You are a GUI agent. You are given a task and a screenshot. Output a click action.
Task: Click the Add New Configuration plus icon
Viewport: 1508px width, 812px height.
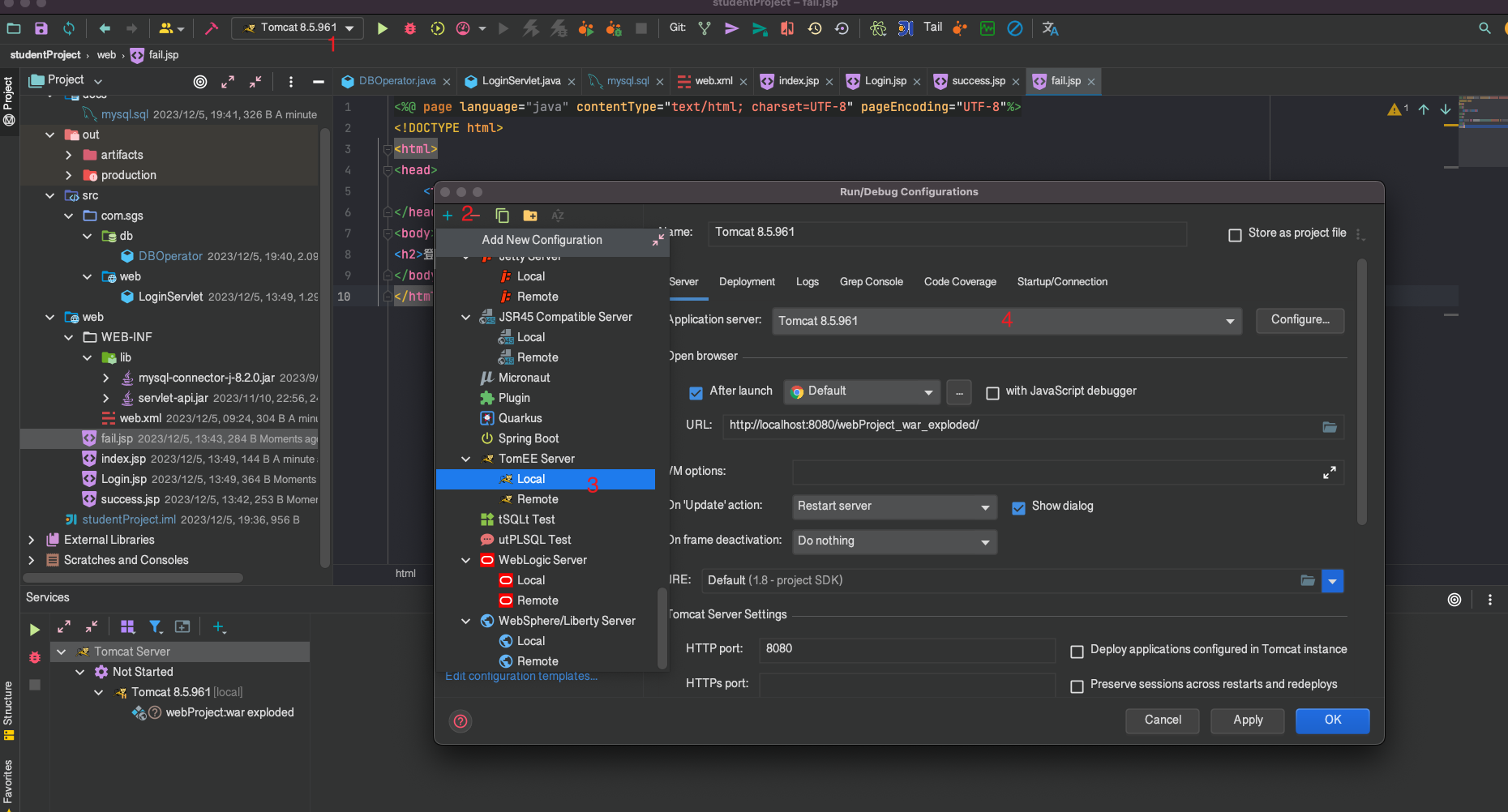coord(448,216)
